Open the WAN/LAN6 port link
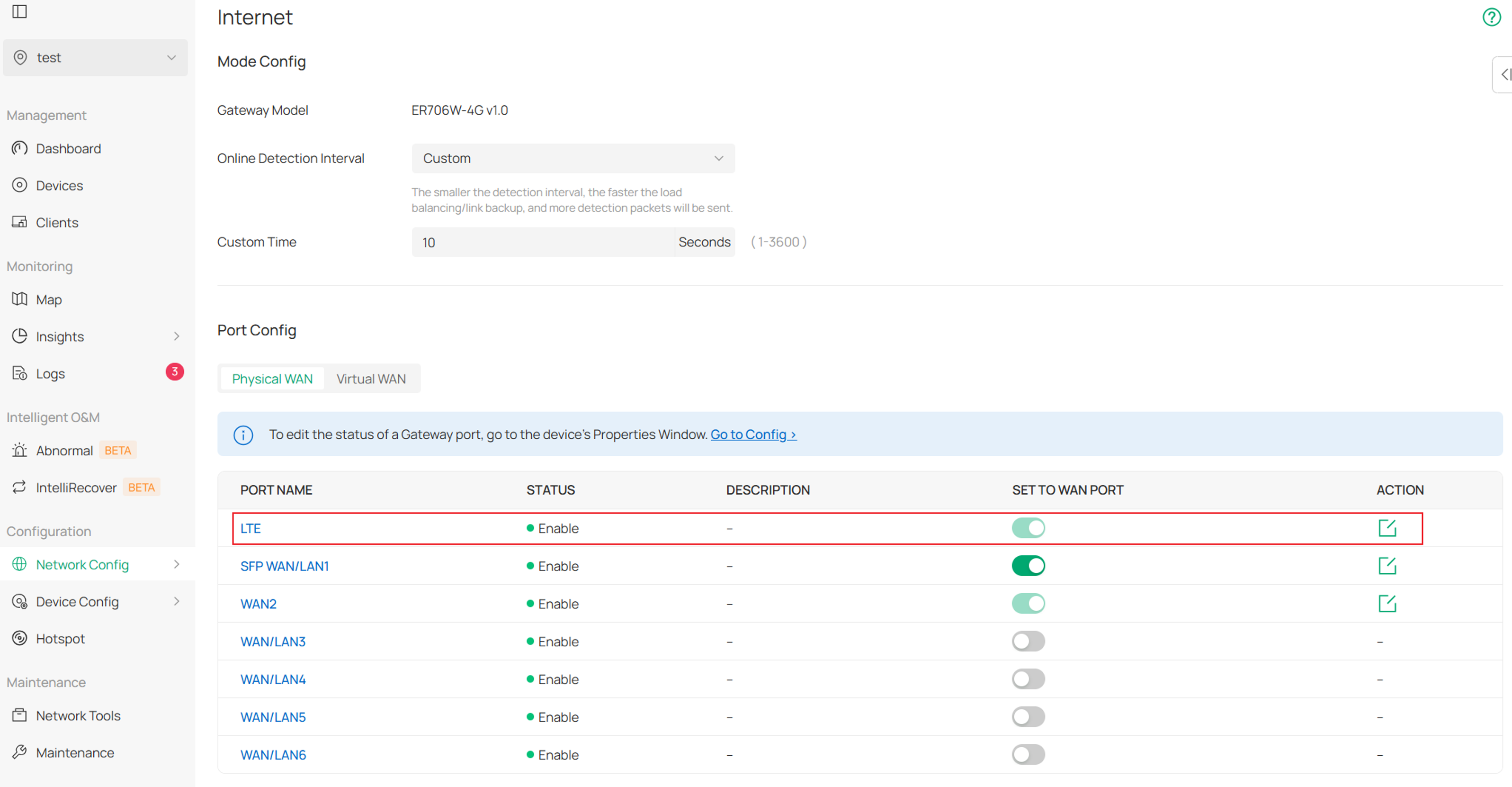 [273, 755]
